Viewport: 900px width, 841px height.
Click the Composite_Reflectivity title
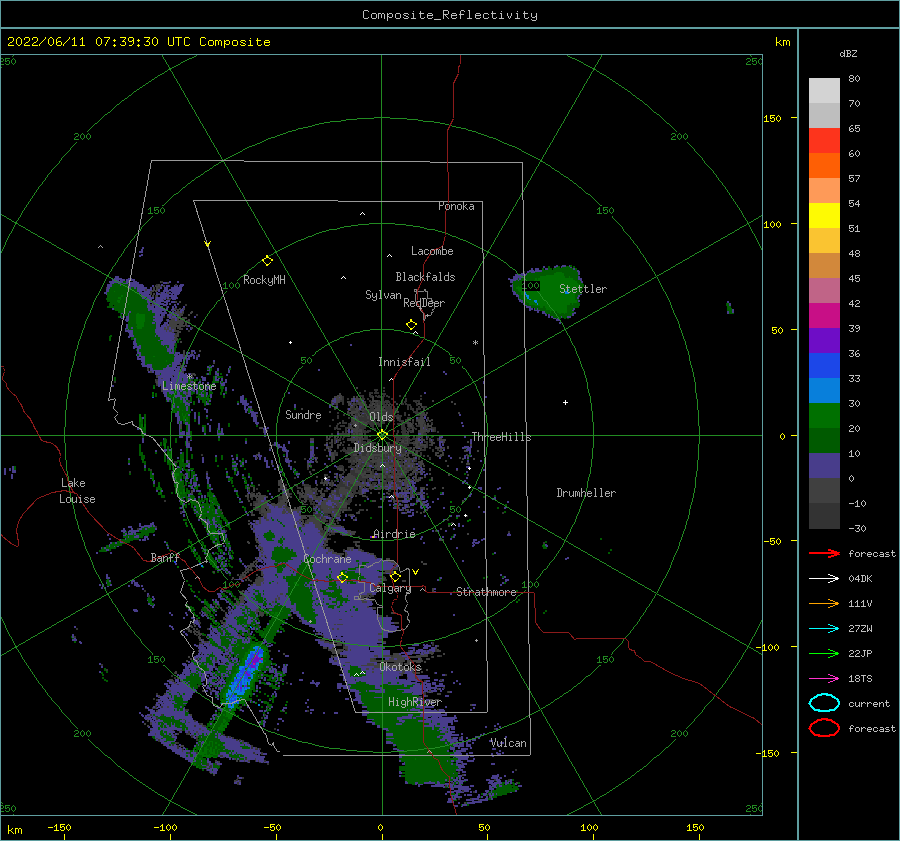[x=450, y=15]
